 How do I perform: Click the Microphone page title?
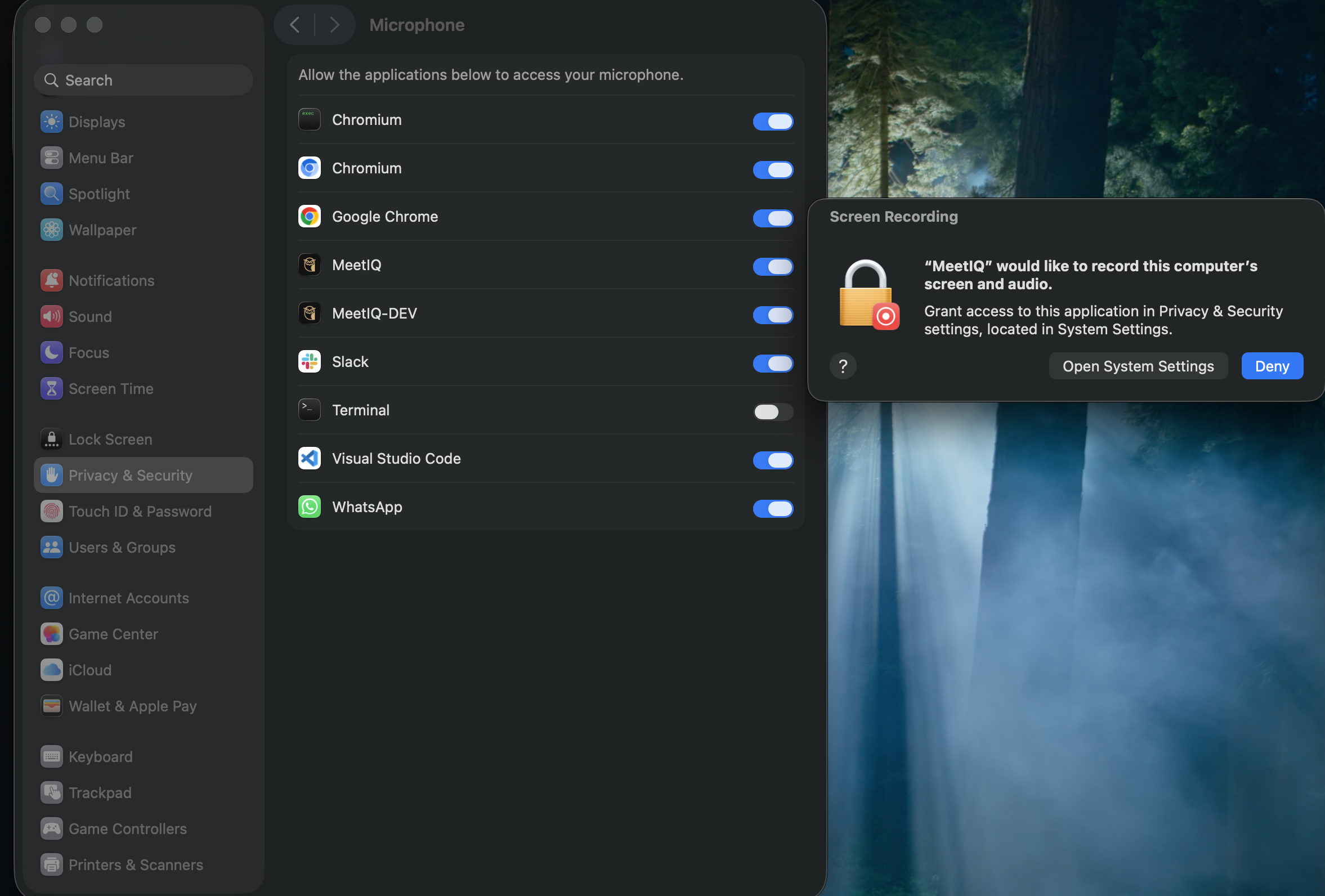click(x=417, y=25)
